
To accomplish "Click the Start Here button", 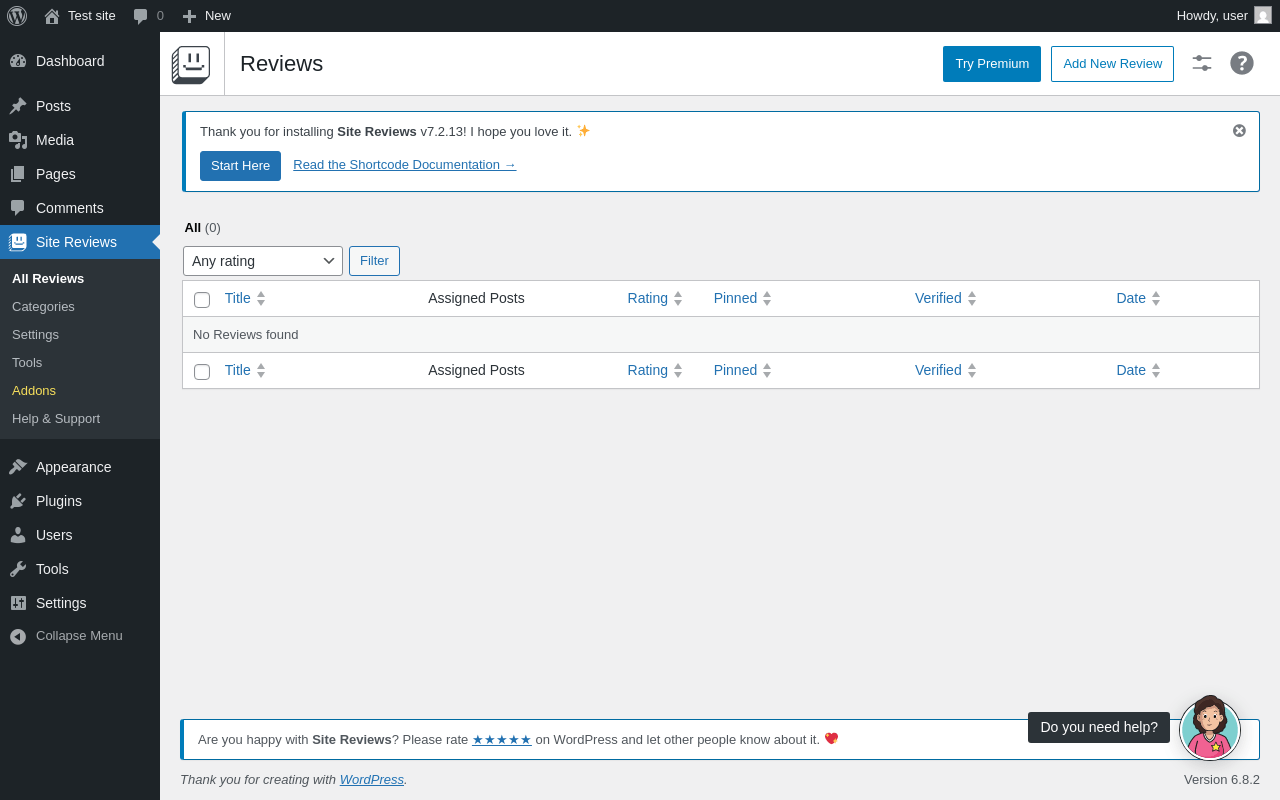I will point(240,166).
